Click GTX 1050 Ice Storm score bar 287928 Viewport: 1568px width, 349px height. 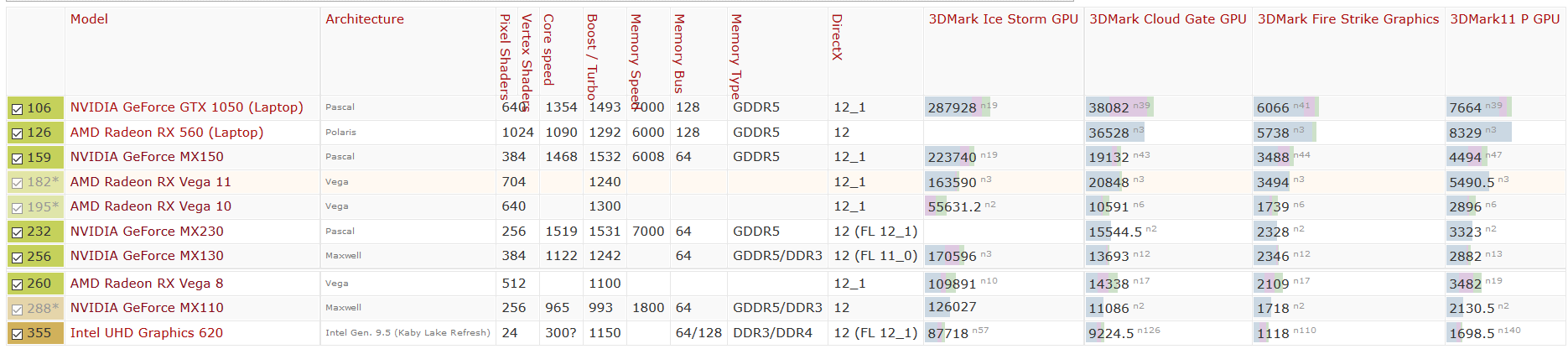point(953,108)
